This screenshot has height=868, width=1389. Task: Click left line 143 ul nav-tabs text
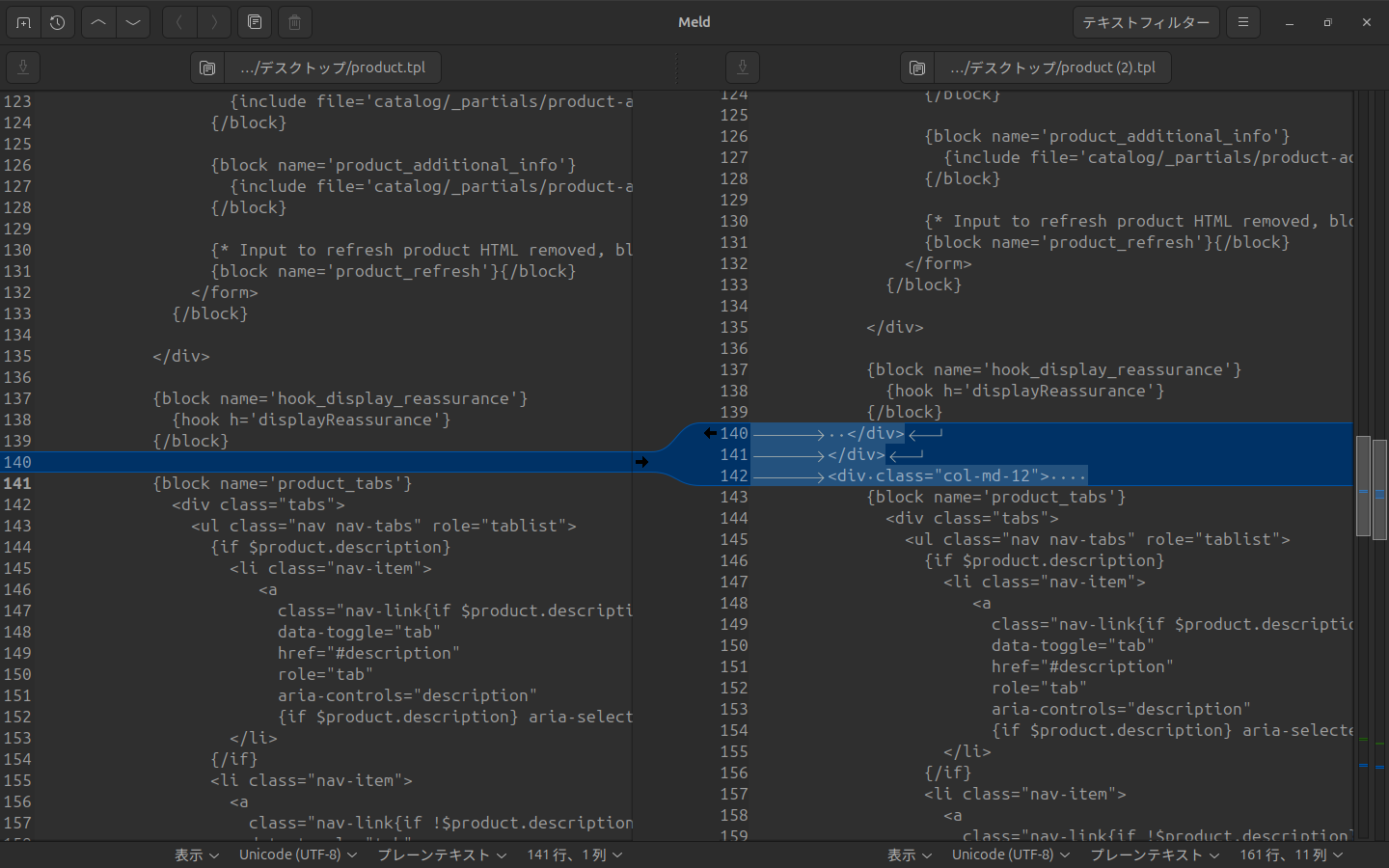click(384, 526)
